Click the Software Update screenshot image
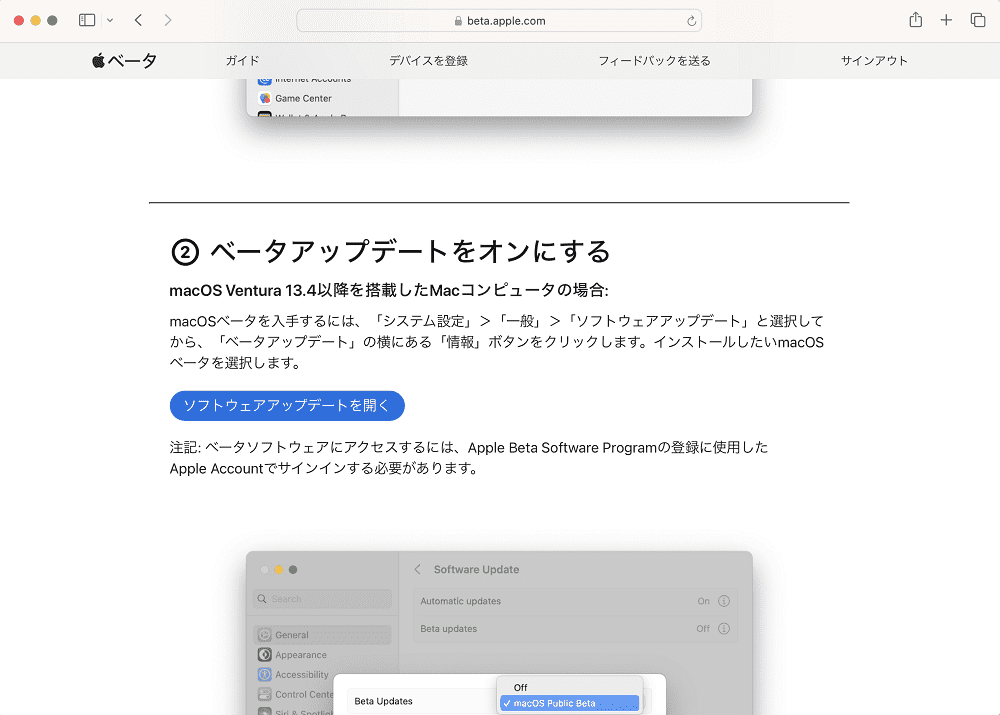 (x=499, y=633)
